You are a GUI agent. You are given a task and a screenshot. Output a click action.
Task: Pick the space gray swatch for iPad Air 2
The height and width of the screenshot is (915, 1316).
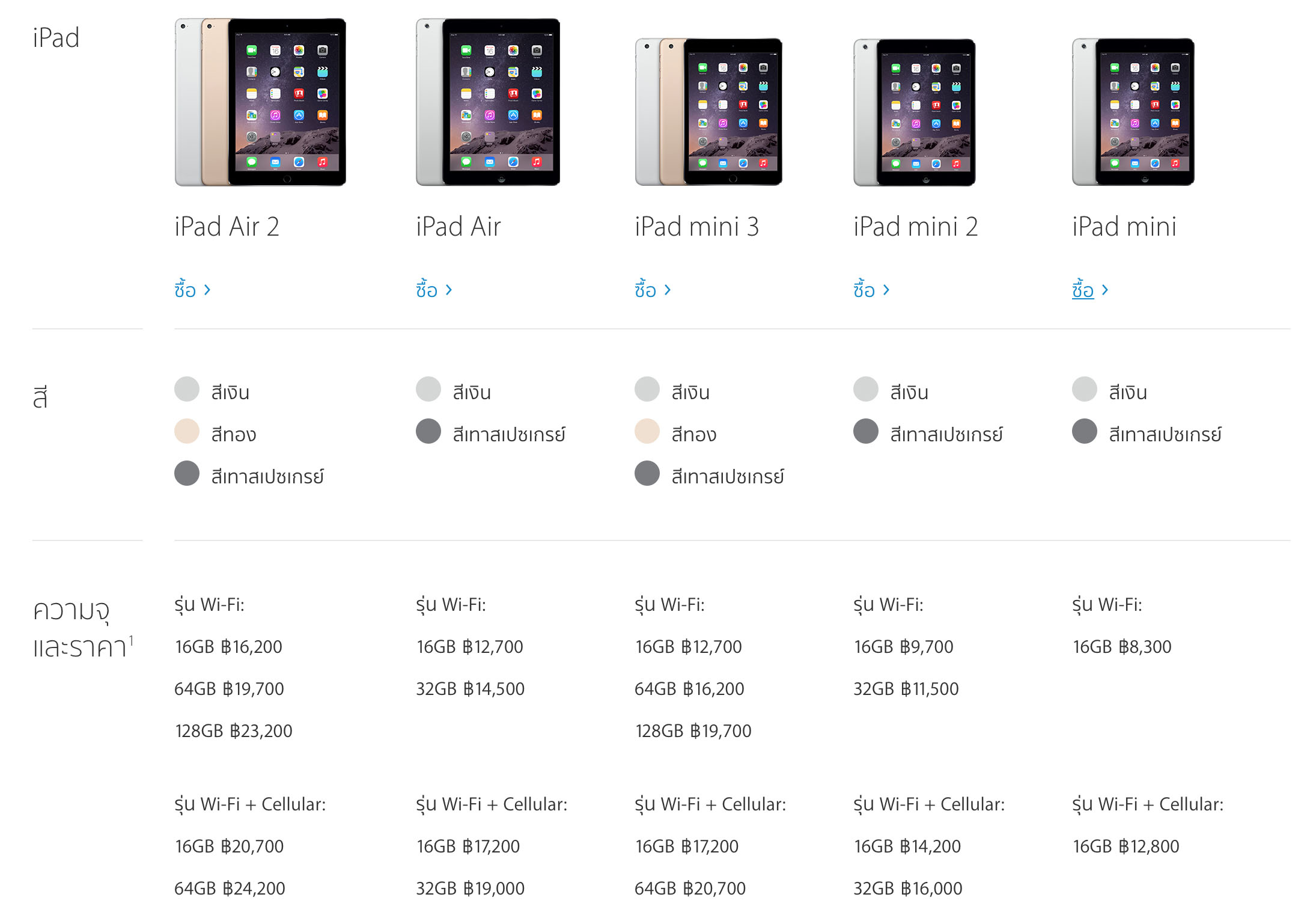pos(187,473)
